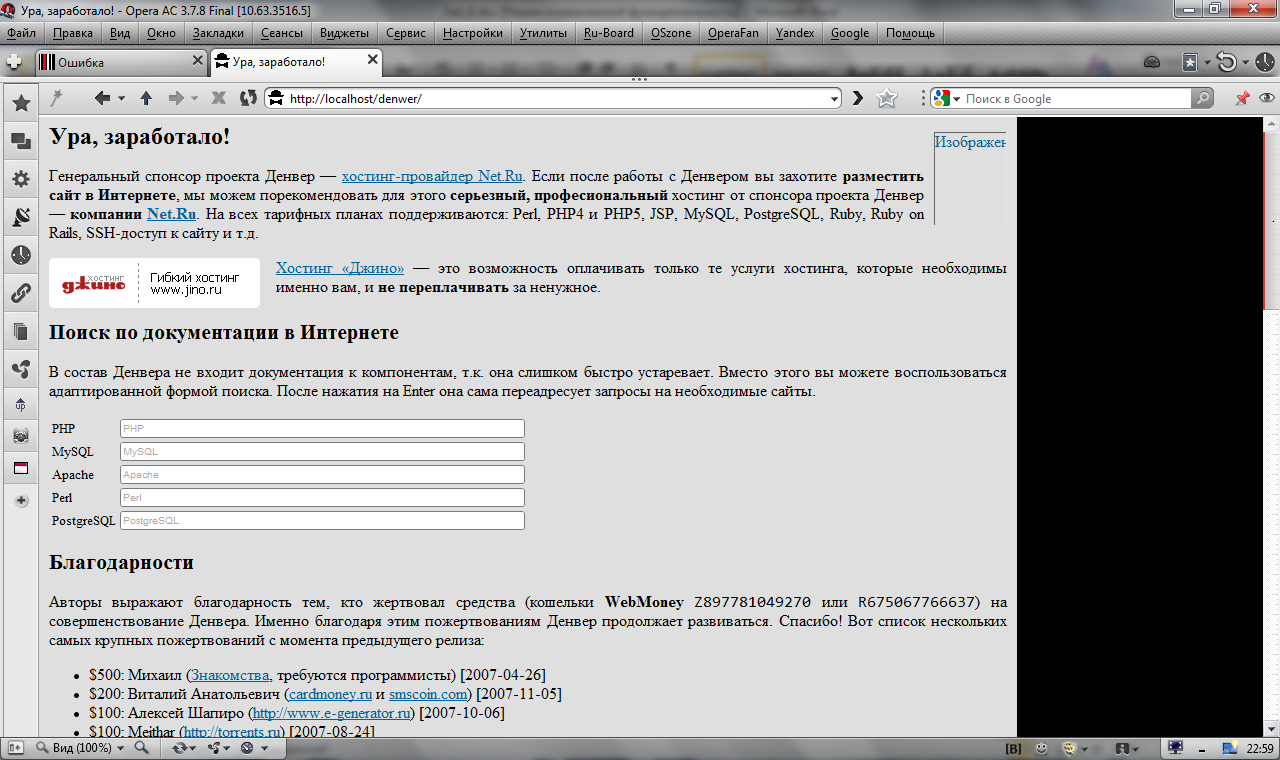Image resolution: width=1280 pixels, height=760 pixels.
Task: Focus the MySQL search field
Action: point(322,451)
